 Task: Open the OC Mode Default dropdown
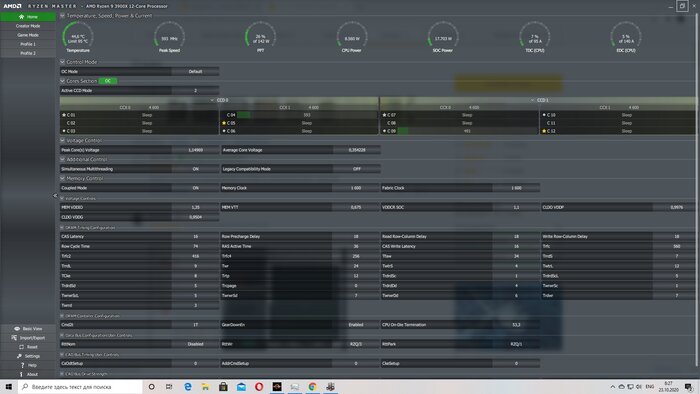click(x=195, y=71)
